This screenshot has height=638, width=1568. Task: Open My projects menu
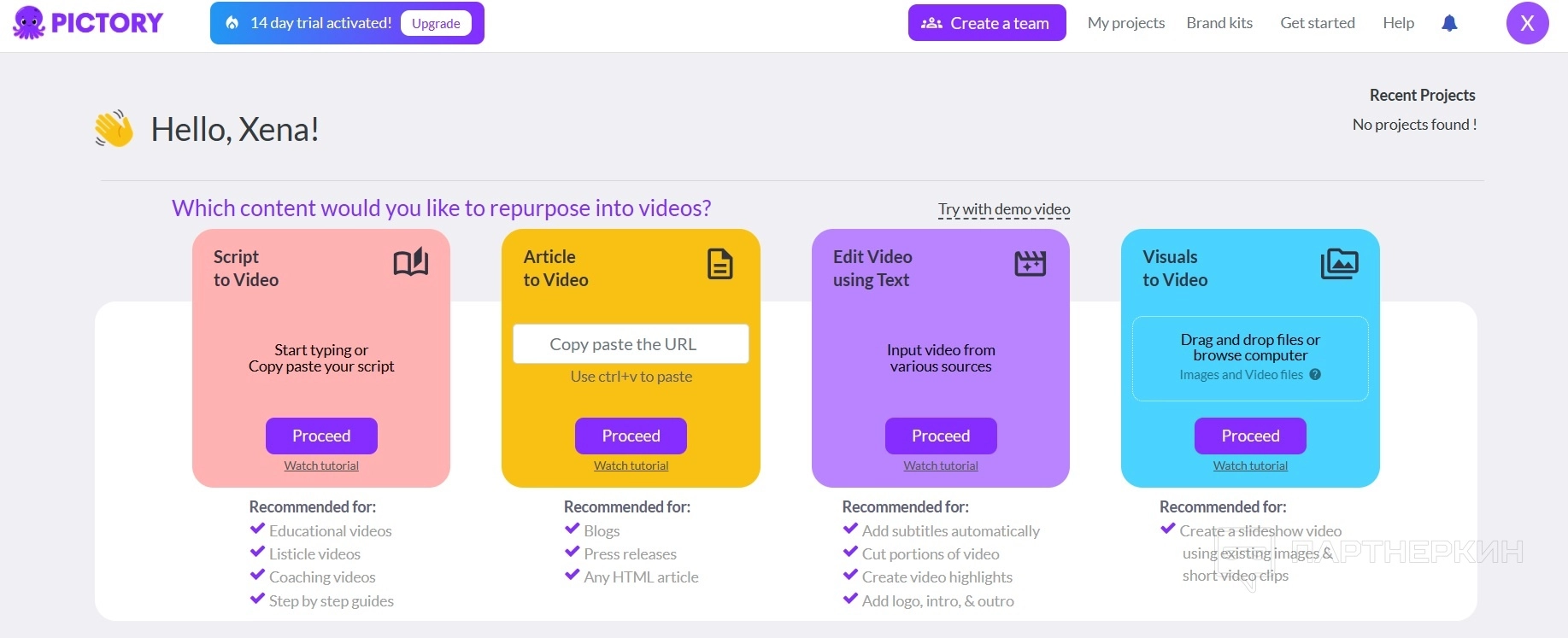tap(1125, 23)
